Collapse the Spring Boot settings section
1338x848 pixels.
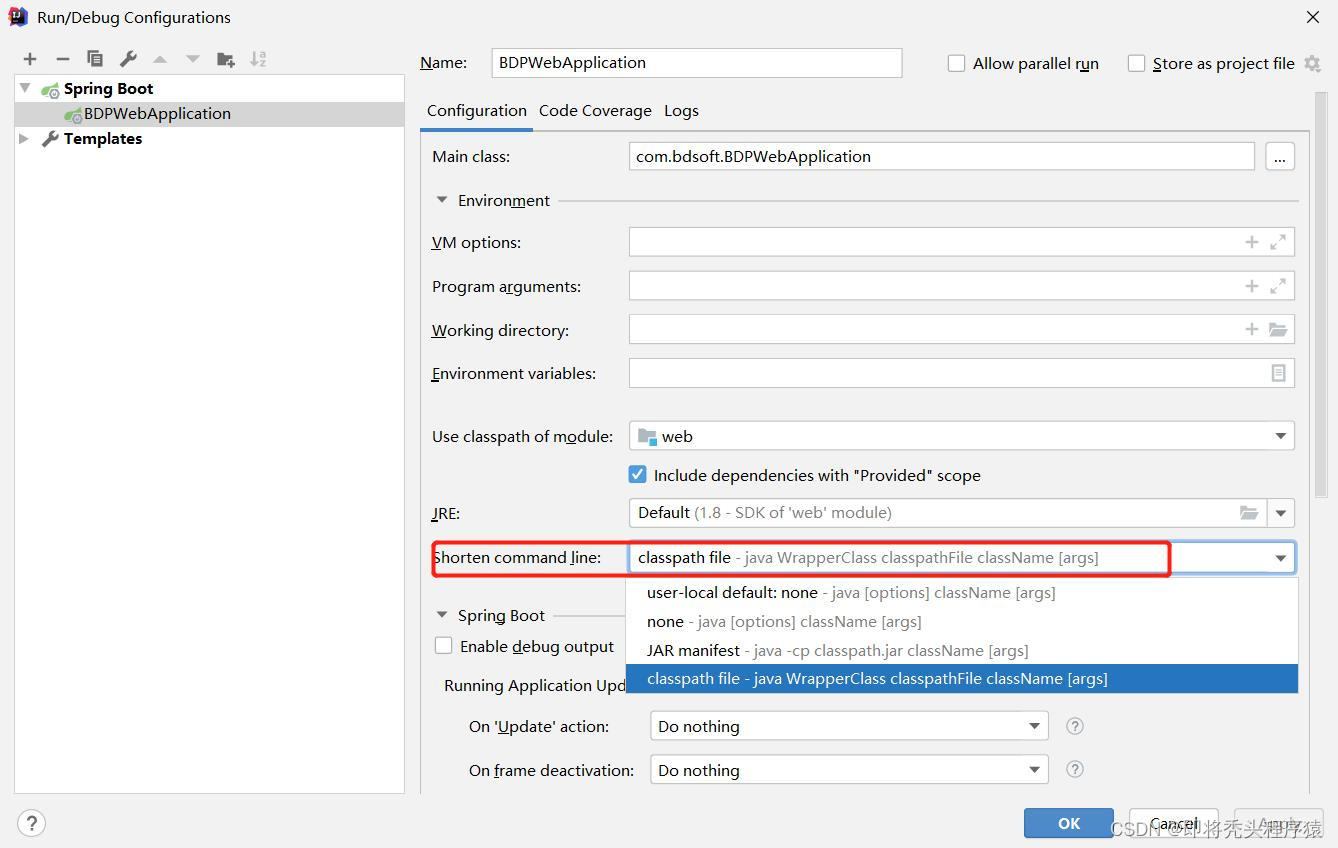click(x=442, y=615)
